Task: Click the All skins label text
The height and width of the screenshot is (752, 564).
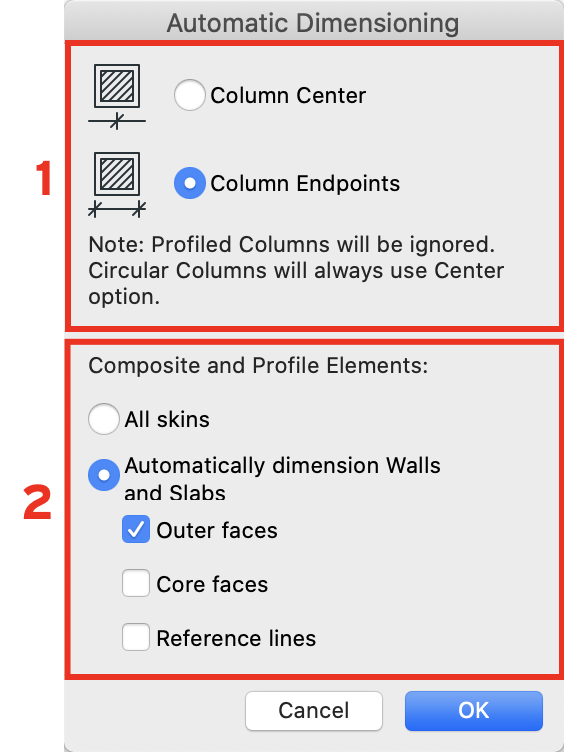Action: (x=167, y=420)
